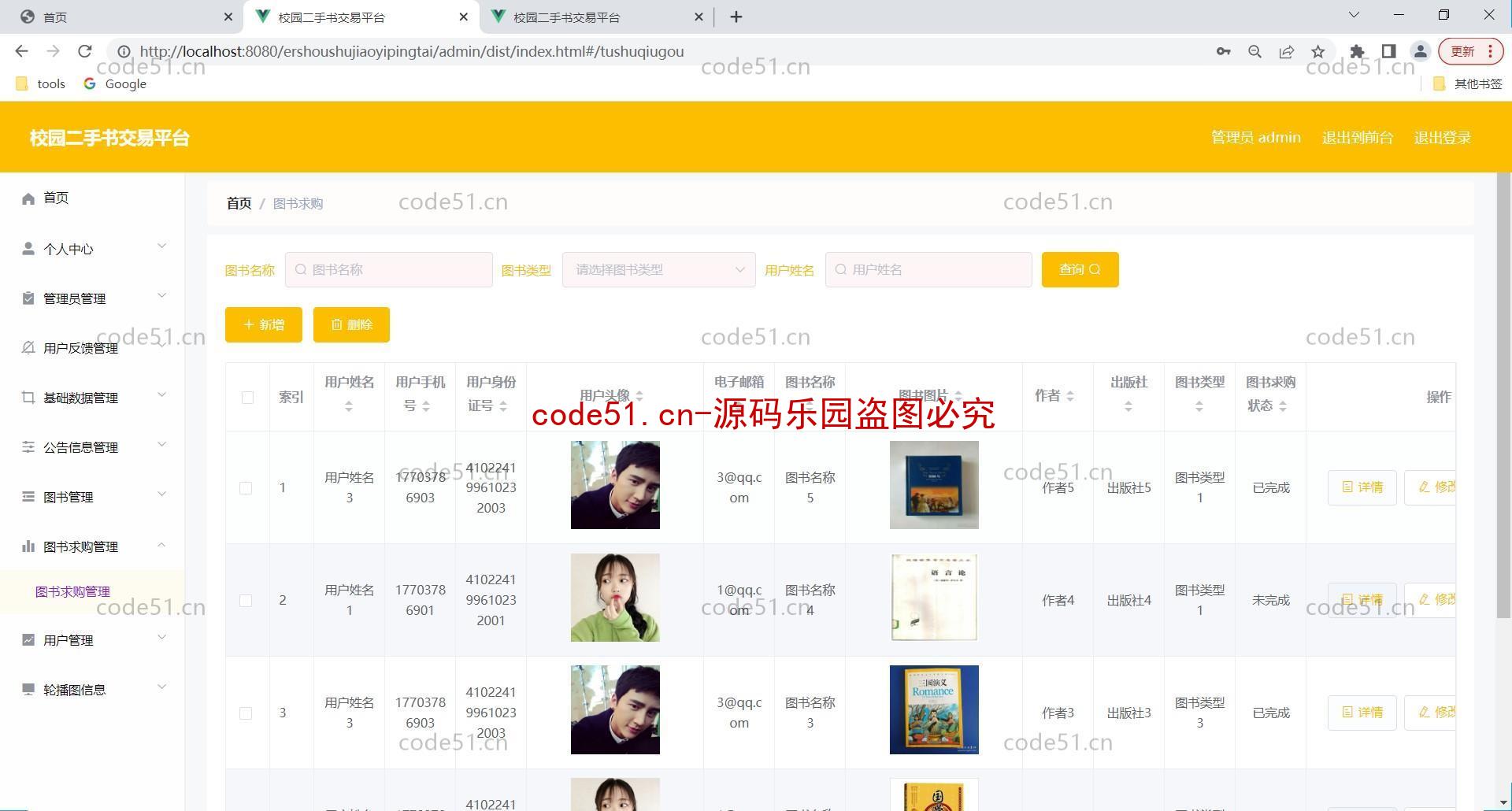The width and height of the screenshot is (1512, 811).
Task: Expand 图书管理 menu chevron
Action: [x=161, y=494]
